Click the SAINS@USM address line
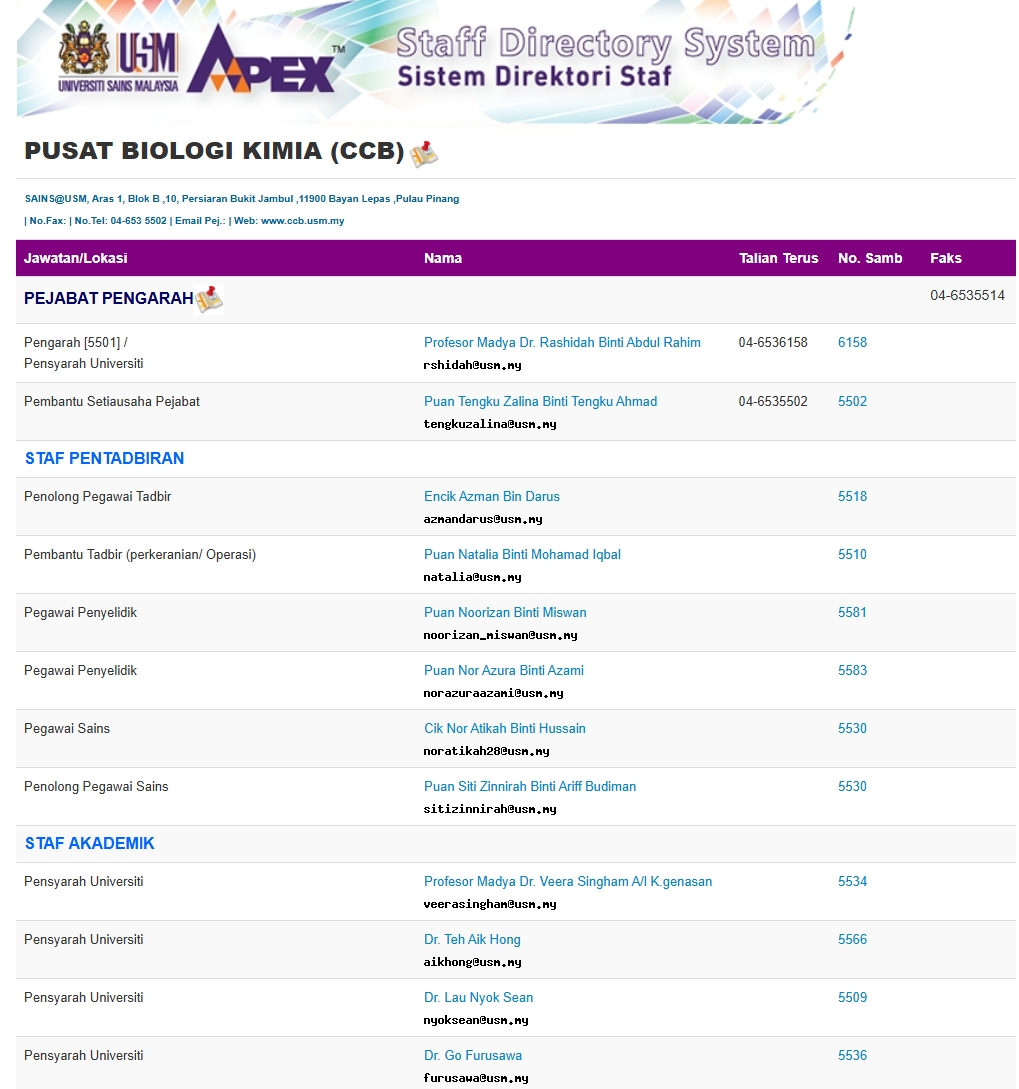This screenshot has height=1089, width=1019. pyautogui.click(x=242, y=199)
